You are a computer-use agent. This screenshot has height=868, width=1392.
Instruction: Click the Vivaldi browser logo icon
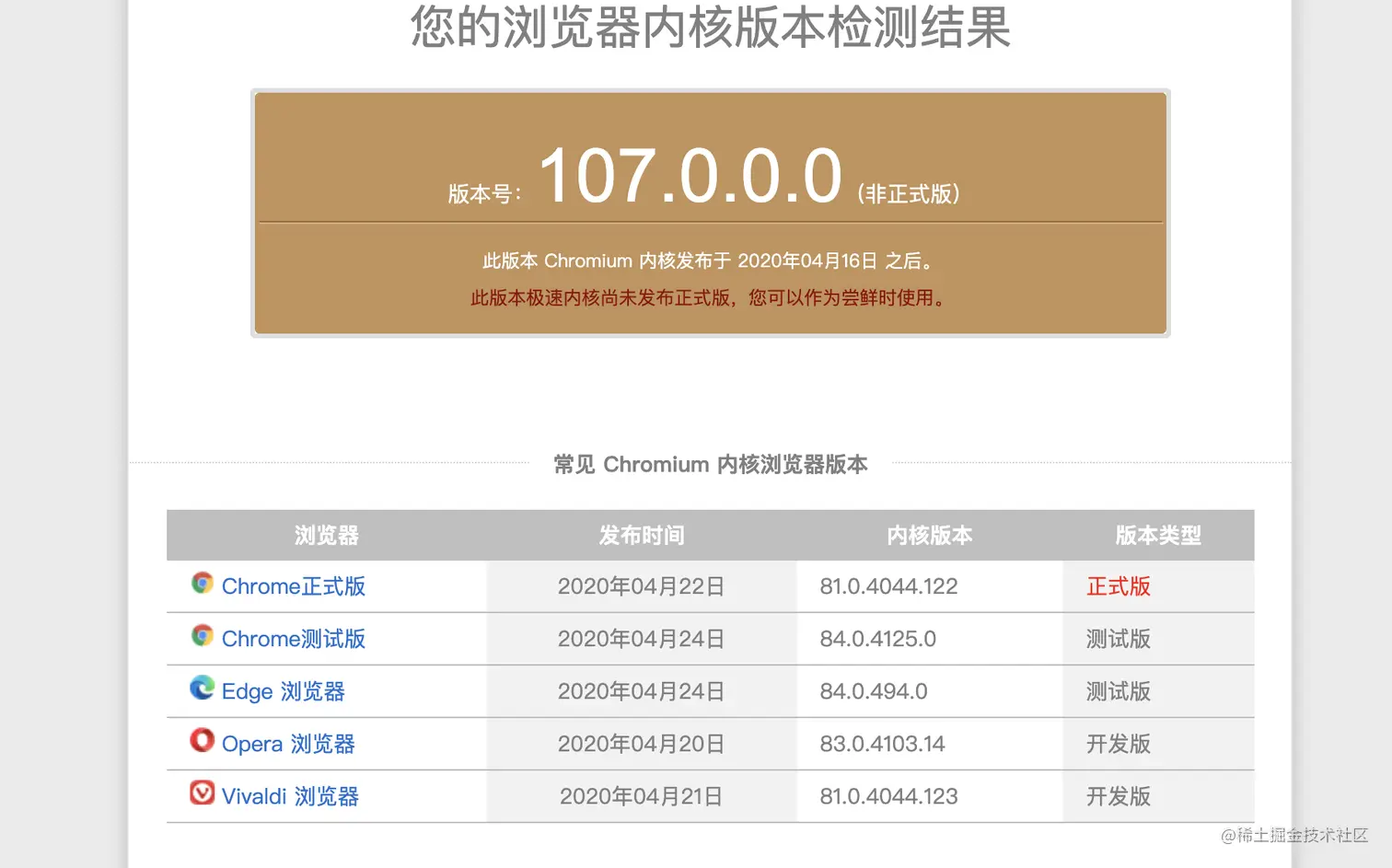coord(203,793)
